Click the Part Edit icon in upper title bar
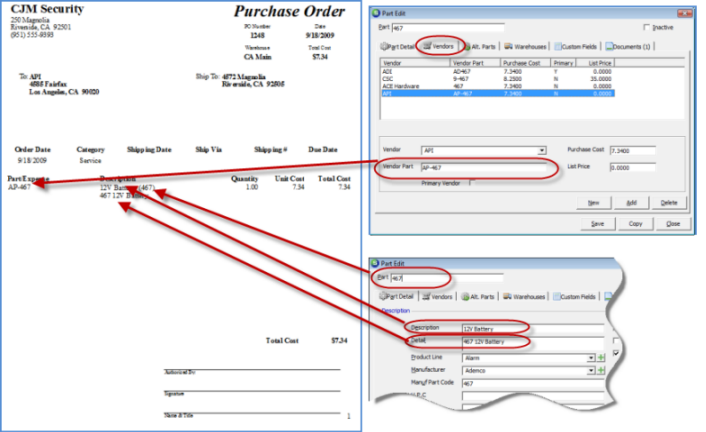The image size is (706, 432). tap(376, 12)
